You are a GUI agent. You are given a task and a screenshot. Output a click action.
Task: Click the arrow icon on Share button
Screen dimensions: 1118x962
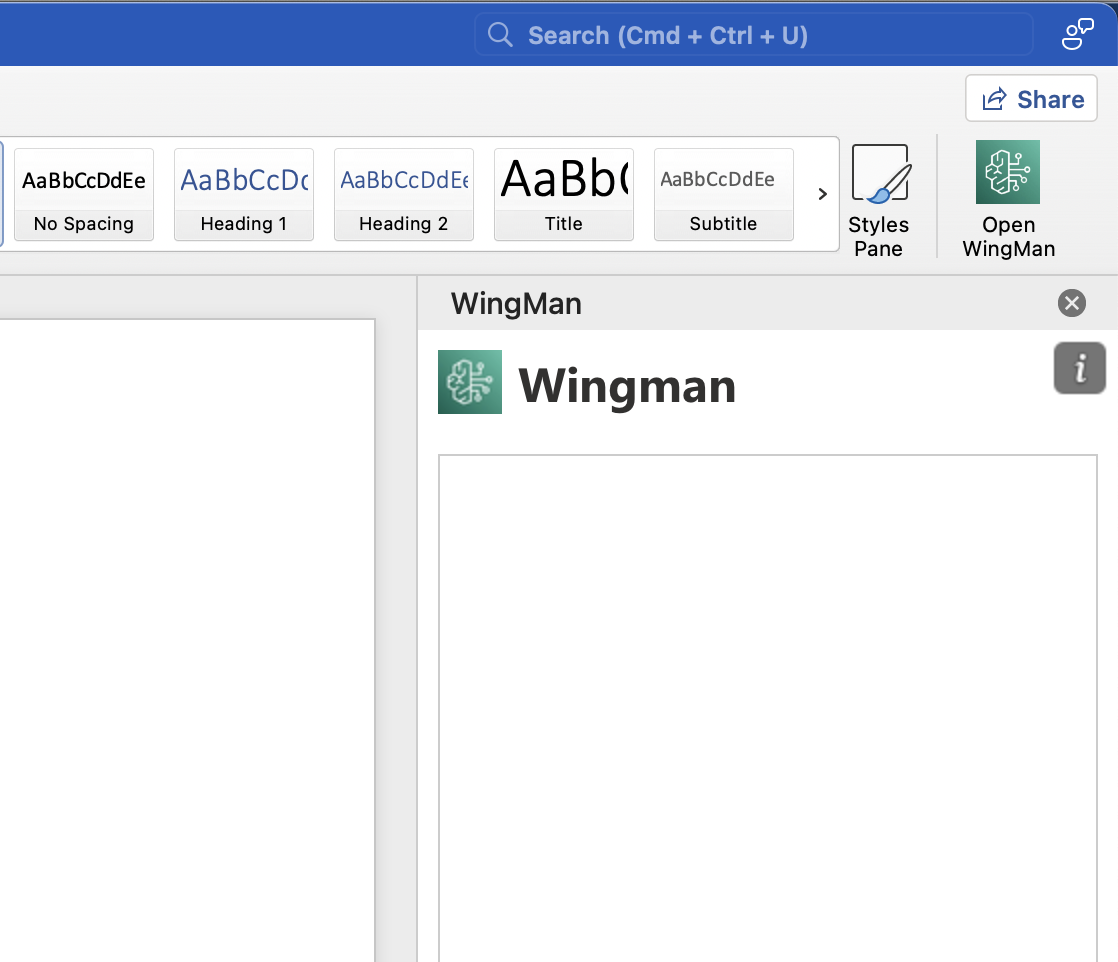994,100
